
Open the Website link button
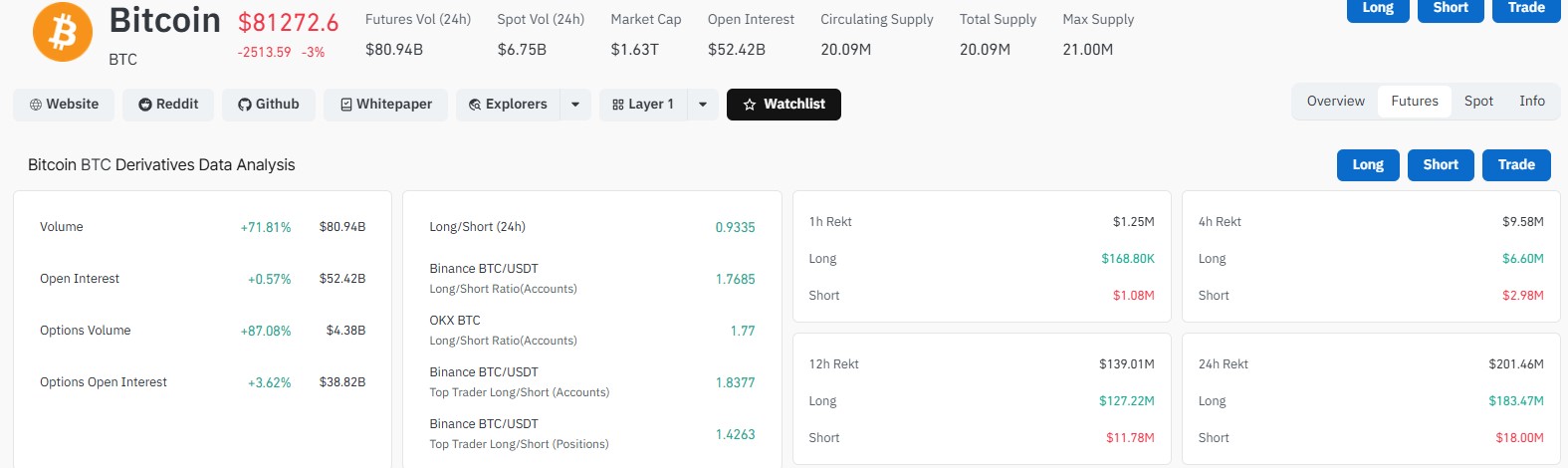click(x=64, y=105)
